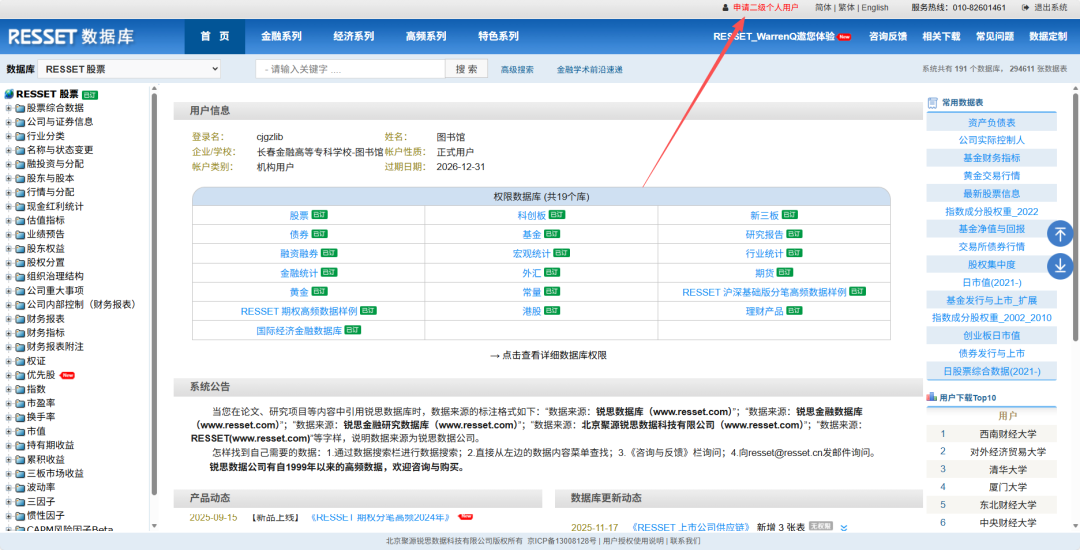Click the folder icon for 股票综合数据
The width and height of the screenshot is (1080, 550).
click(20, 108)
